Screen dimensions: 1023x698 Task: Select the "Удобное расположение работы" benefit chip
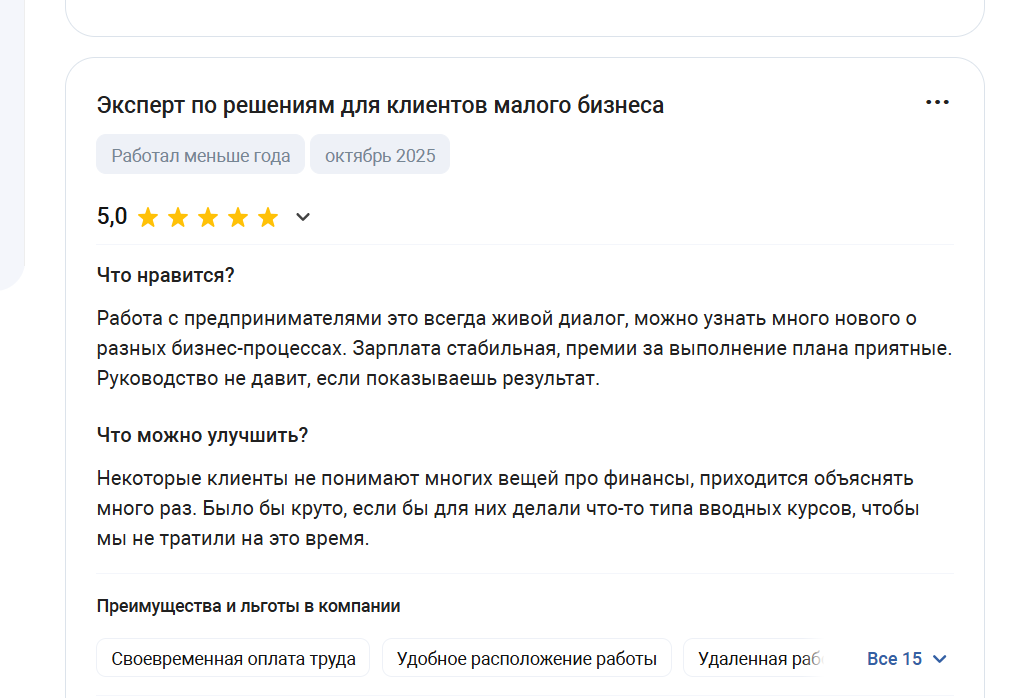(526, 659)
